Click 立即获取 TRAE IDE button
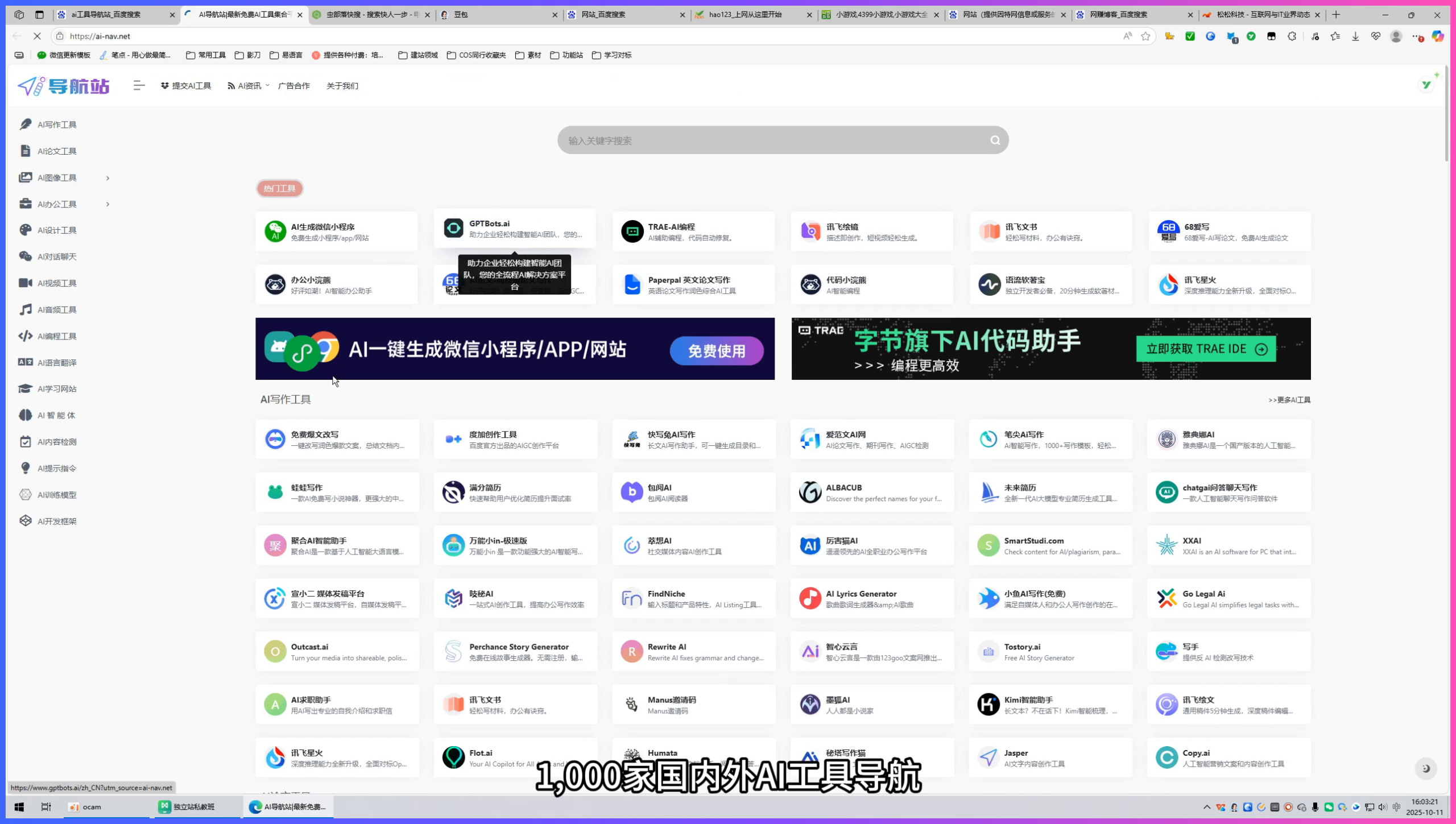Image resolution: width=1456 pixels, height=824 pixels. 1206,349
